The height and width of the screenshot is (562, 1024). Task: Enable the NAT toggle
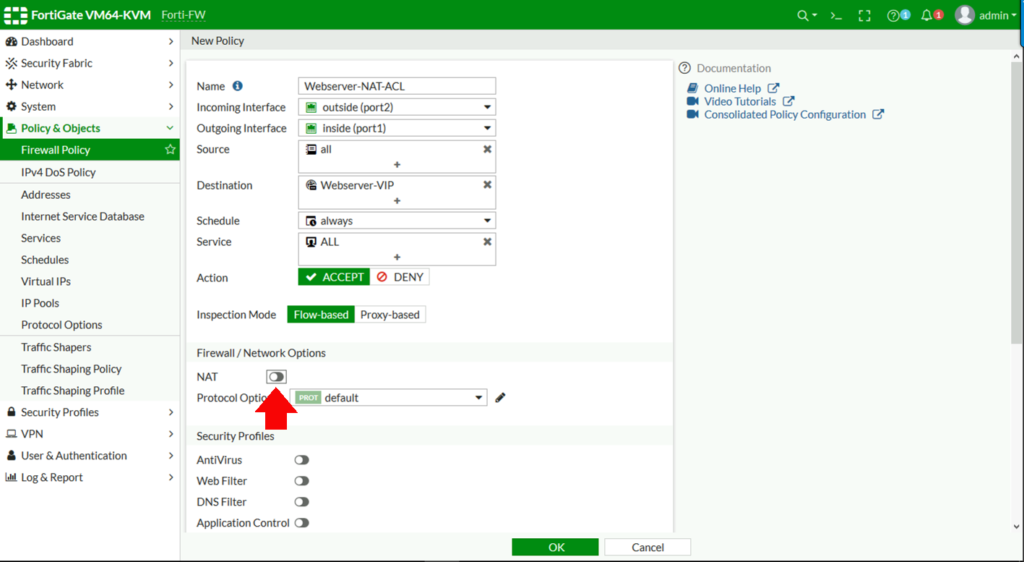(276, 376)
